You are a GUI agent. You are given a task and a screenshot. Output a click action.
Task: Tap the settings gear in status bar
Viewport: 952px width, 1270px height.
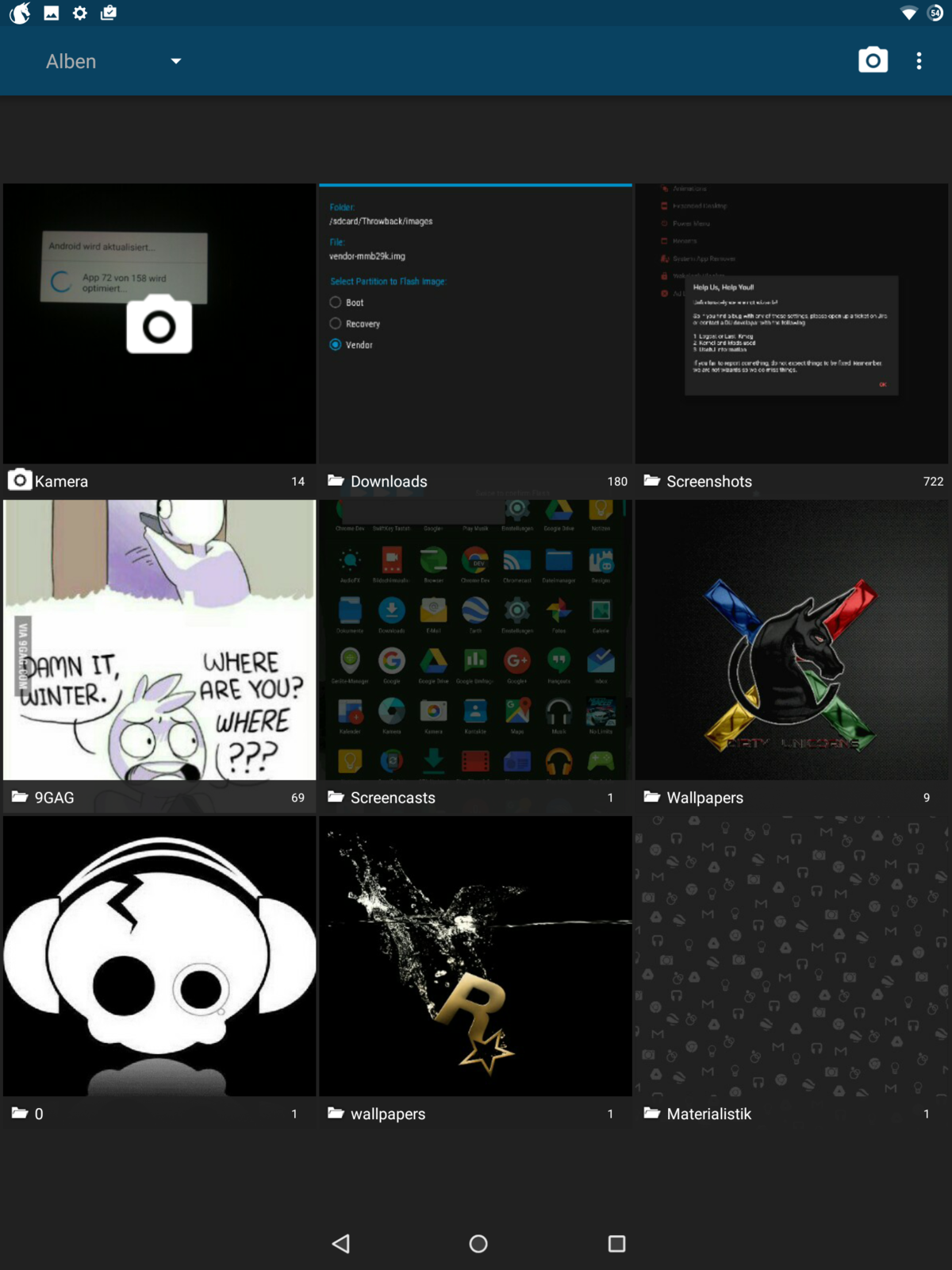pyautogui.click(x=80, y=13)
